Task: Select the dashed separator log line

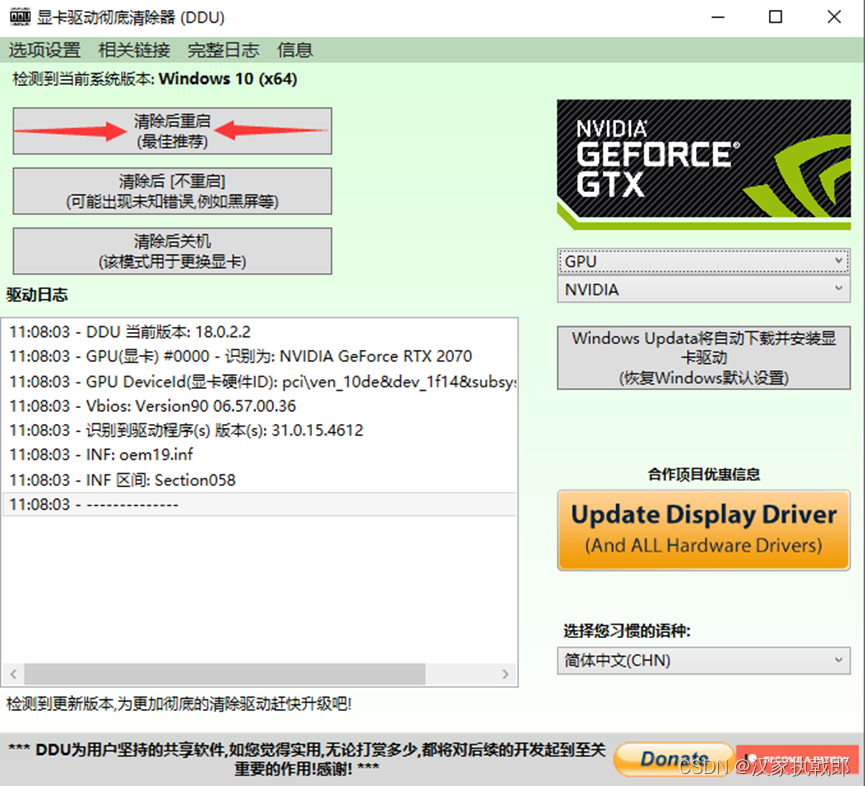Action: pos(259,504)
